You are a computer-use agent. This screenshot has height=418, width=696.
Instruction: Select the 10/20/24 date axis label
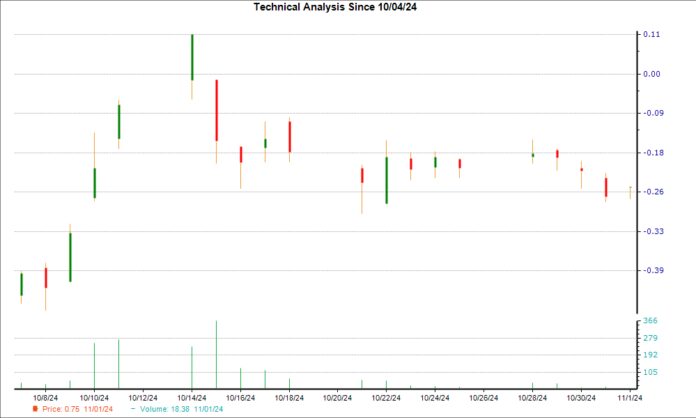click(337, 397)
